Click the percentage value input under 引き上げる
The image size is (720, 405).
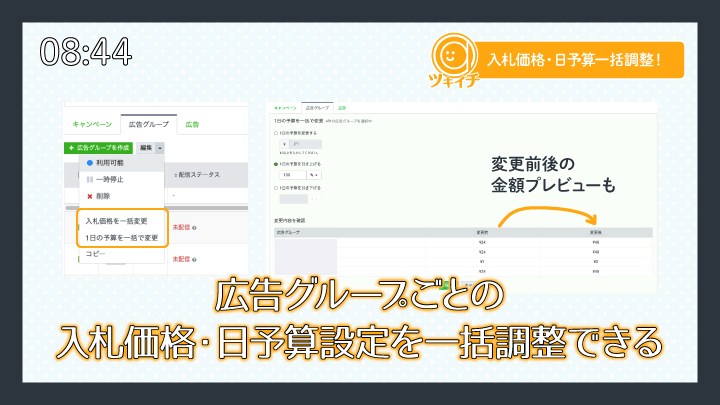click(292, 175)
